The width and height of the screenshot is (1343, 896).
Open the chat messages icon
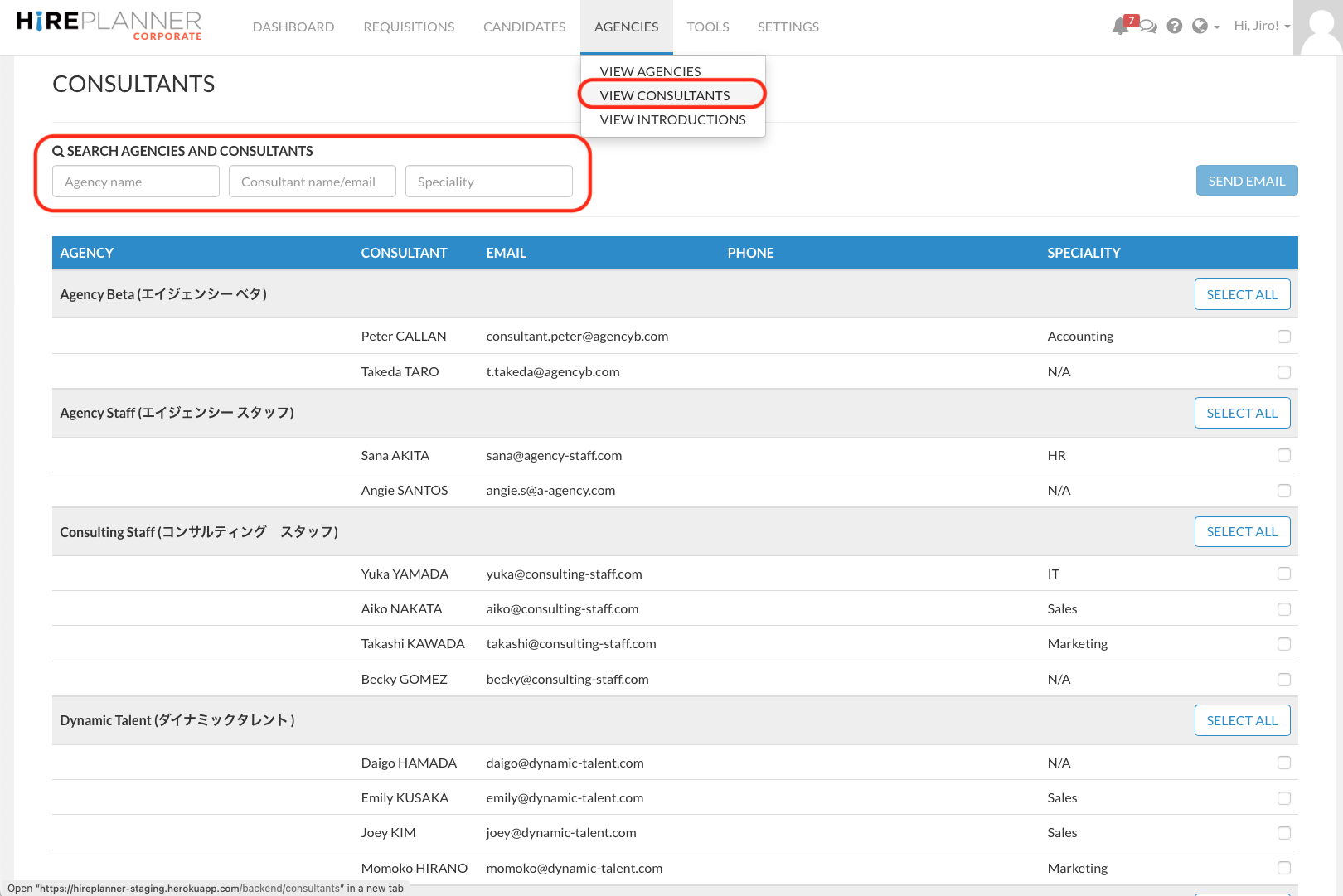pos(1148,26)
